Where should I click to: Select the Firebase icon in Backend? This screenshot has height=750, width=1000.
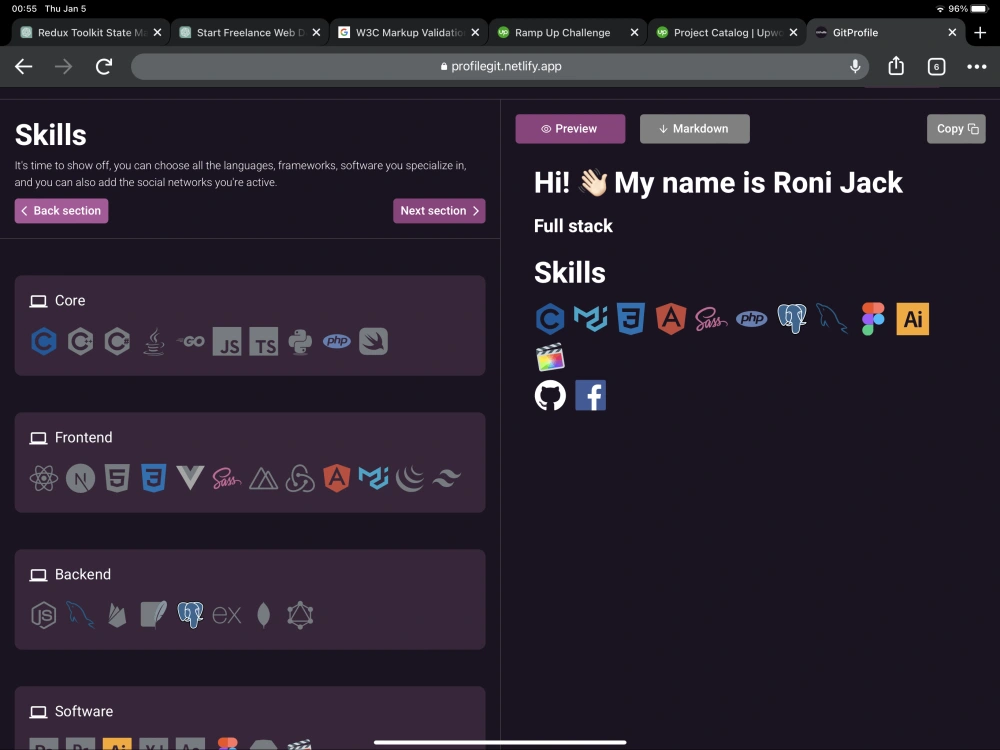pyautogui.click(x=117, y=615)
